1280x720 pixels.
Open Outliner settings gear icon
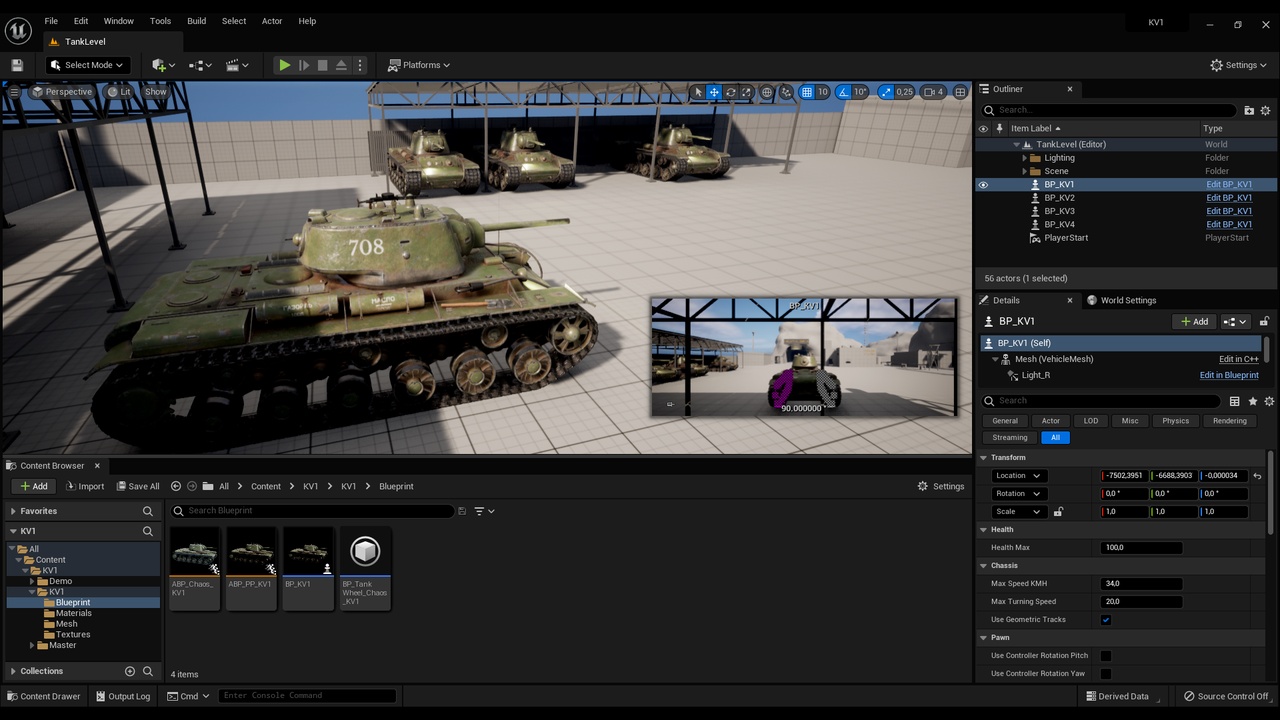1265,111
